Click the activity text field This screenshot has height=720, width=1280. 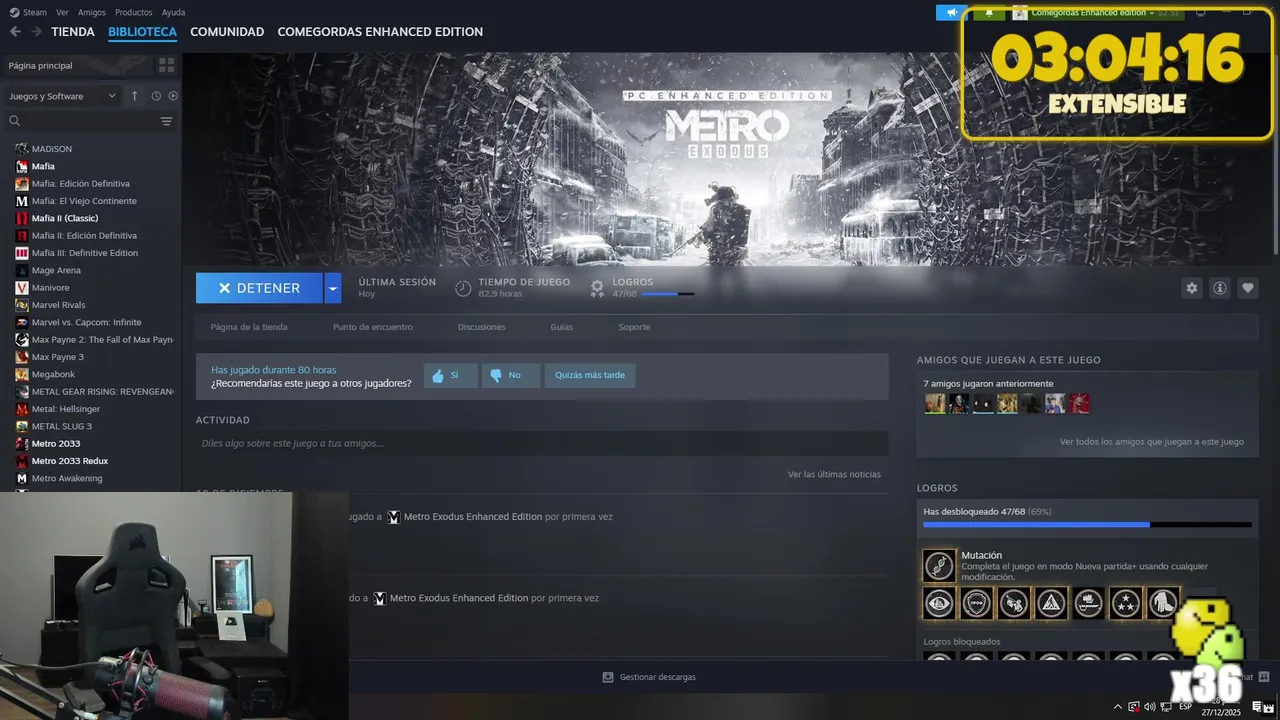pyautogui.click(x=542, y=443)
